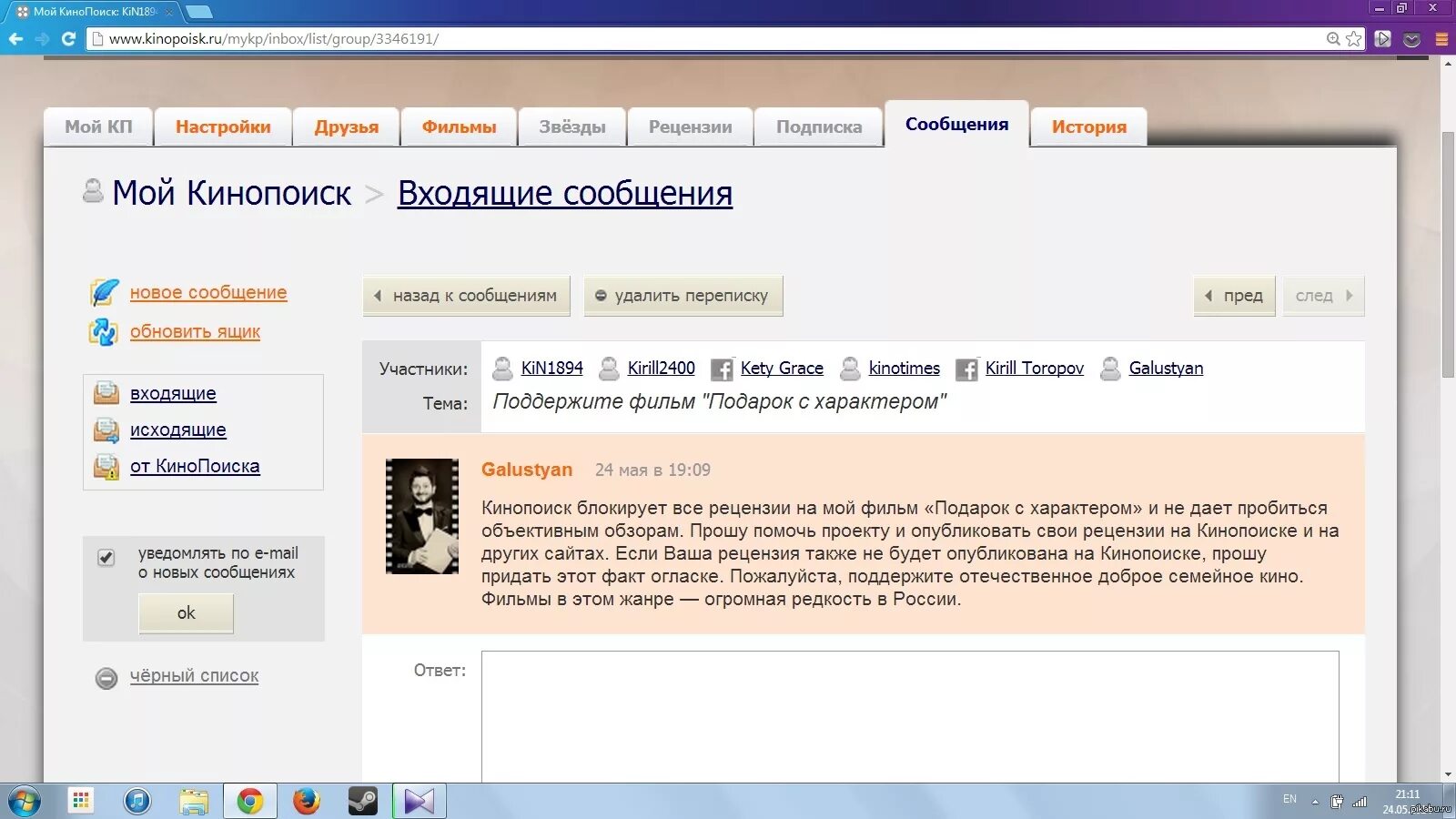Switch to the Друзья tab
This screenshot has width=1456, height=819.
click(347, 127)
